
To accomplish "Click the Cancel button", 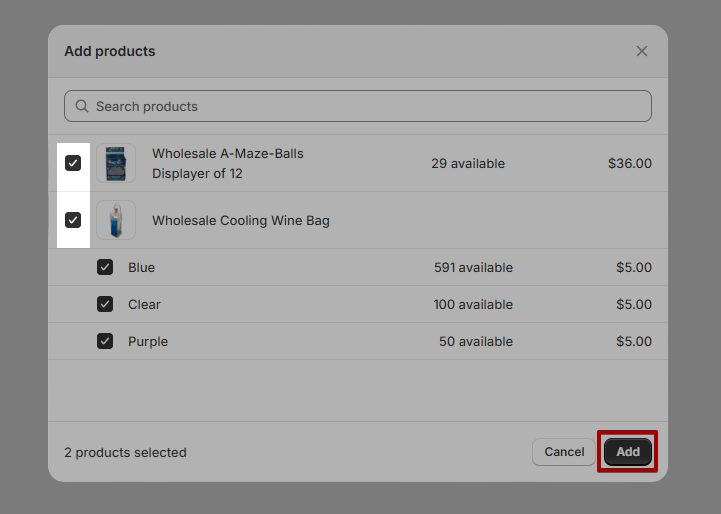I will tap(564, 452).
